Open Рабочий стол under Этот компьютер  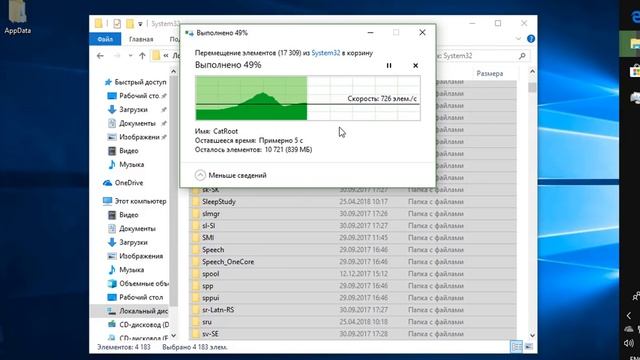pyautogui.click(x=136, y=297)
